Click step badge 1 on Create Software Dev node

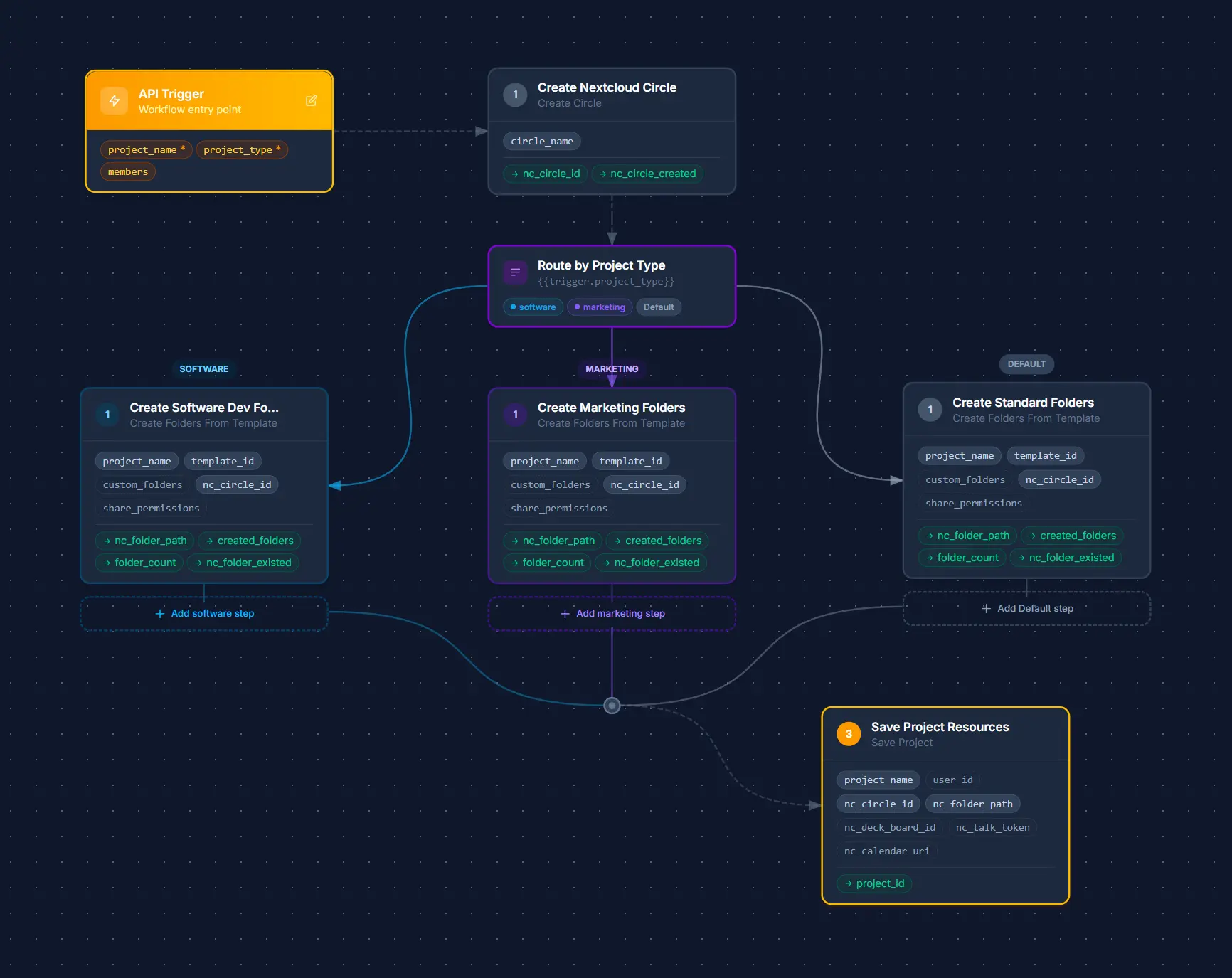pos(107,415)
